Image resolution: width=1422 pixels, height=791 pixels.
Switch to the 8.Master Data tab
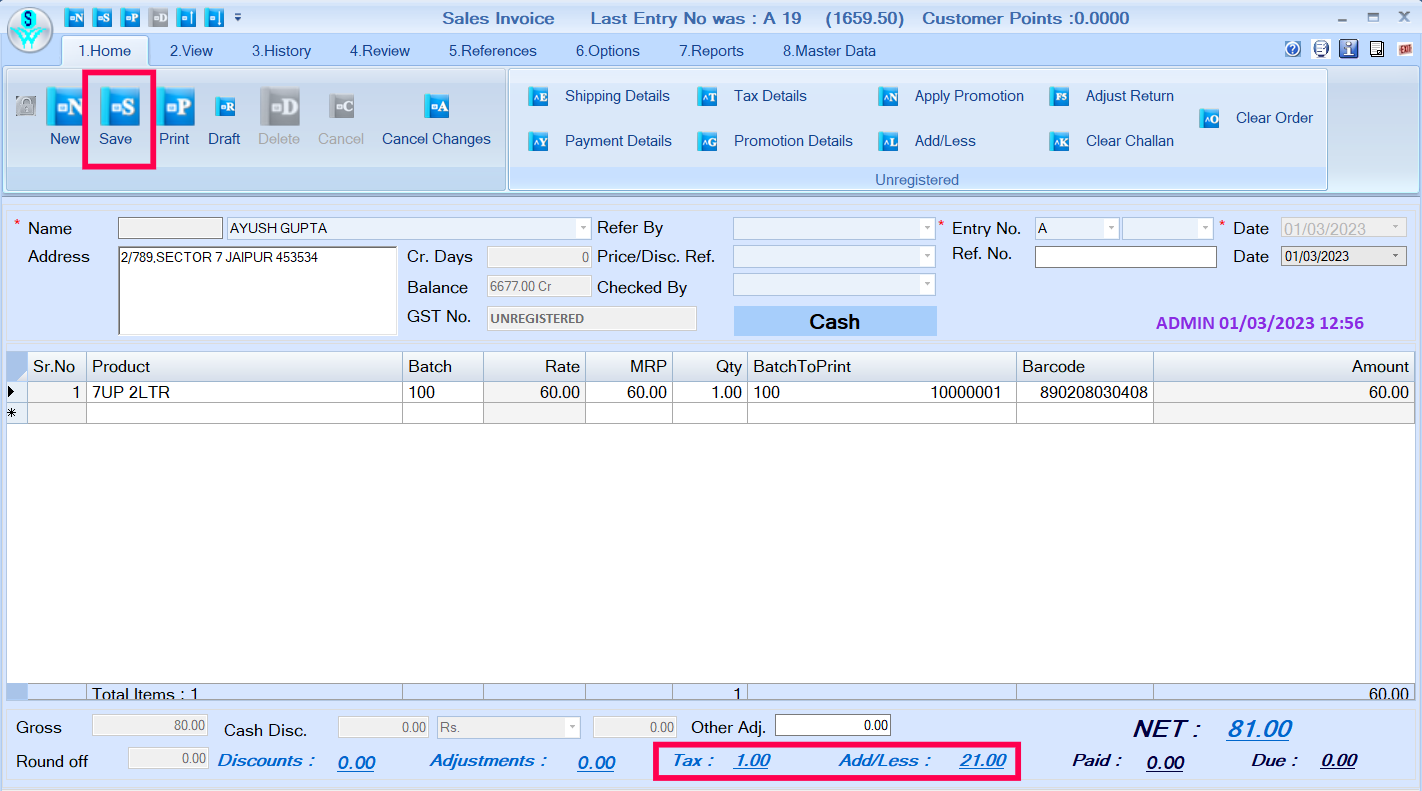pos(829,51)
